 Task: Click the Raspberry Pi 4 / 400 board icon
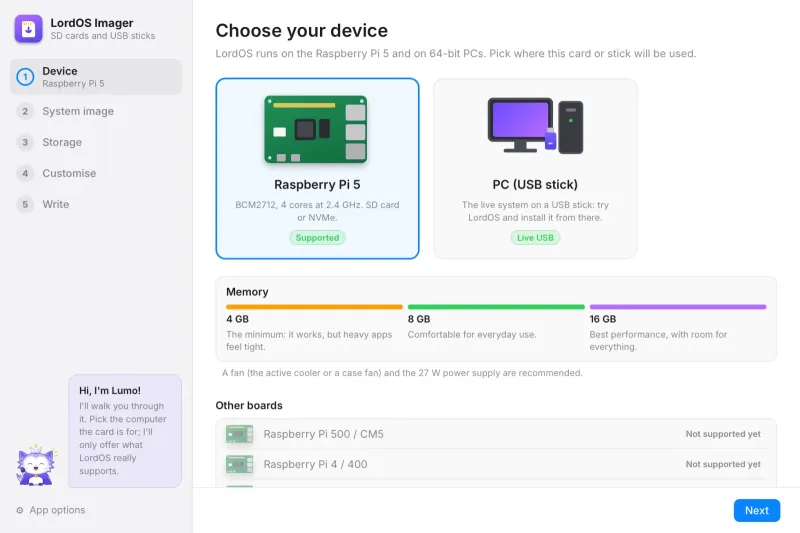tap(239, 464)
